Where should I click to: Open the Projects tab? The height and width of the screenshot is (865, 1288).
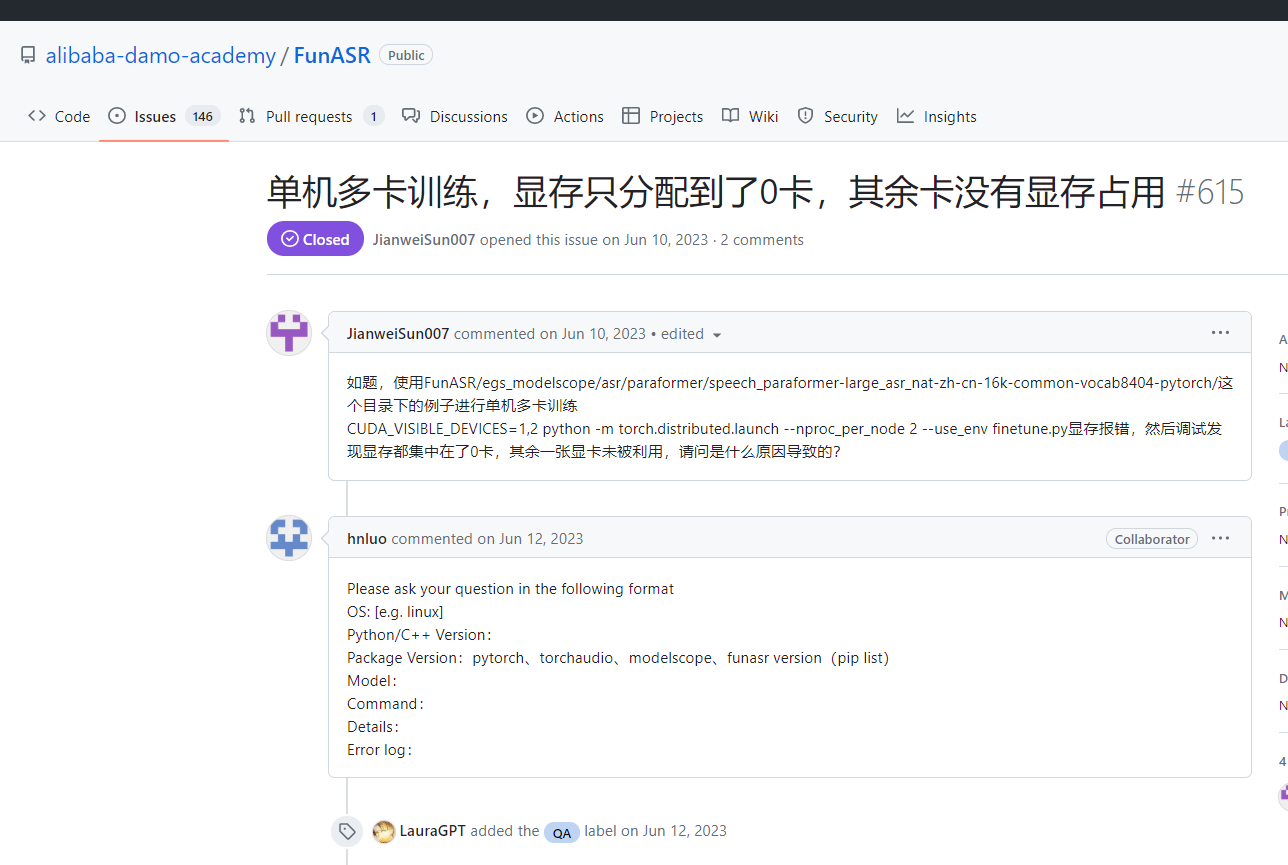(662, 116)
